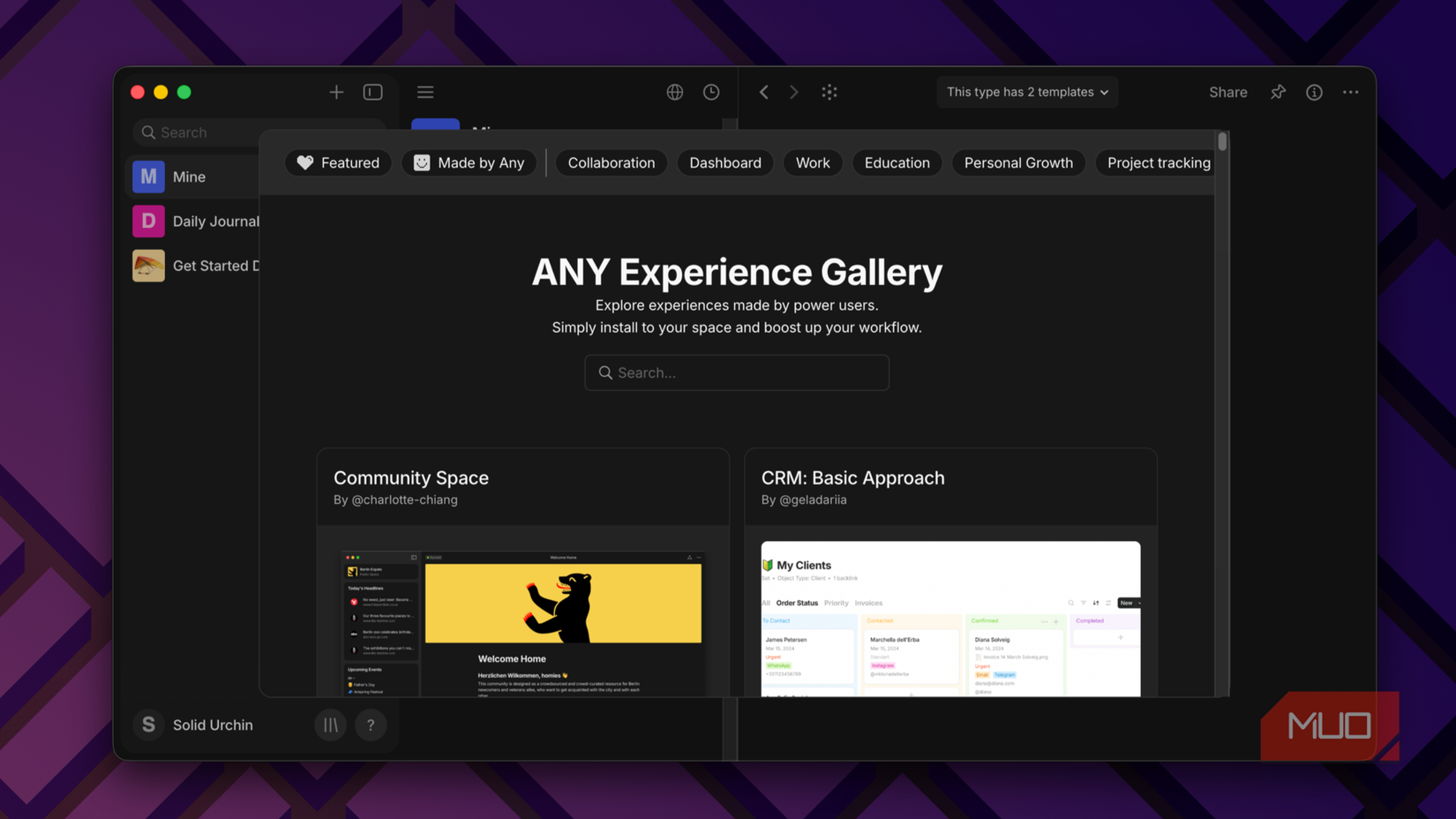Open the Personal Growth category

(x=1018, y=162)
